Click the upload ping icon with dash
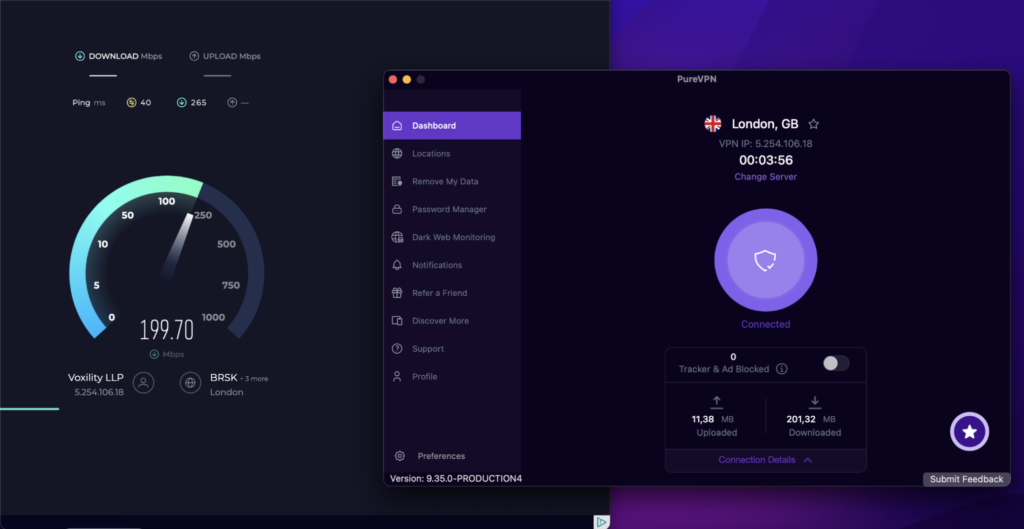The image size is (1024, 529). tap(232, 103)
